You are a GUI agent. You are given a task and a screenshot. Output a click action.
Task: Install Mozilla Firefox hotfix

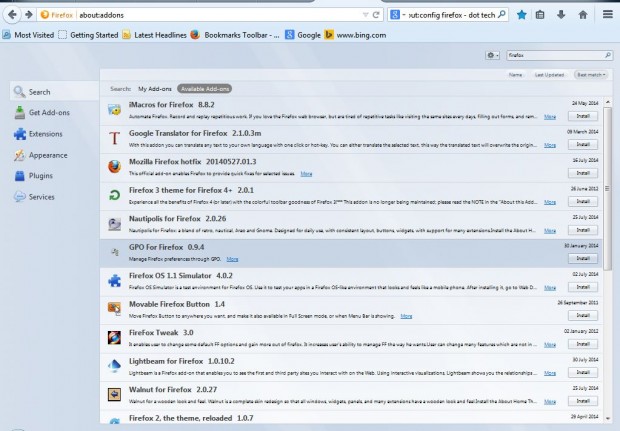pyautogui.click(x=583, y=173)
